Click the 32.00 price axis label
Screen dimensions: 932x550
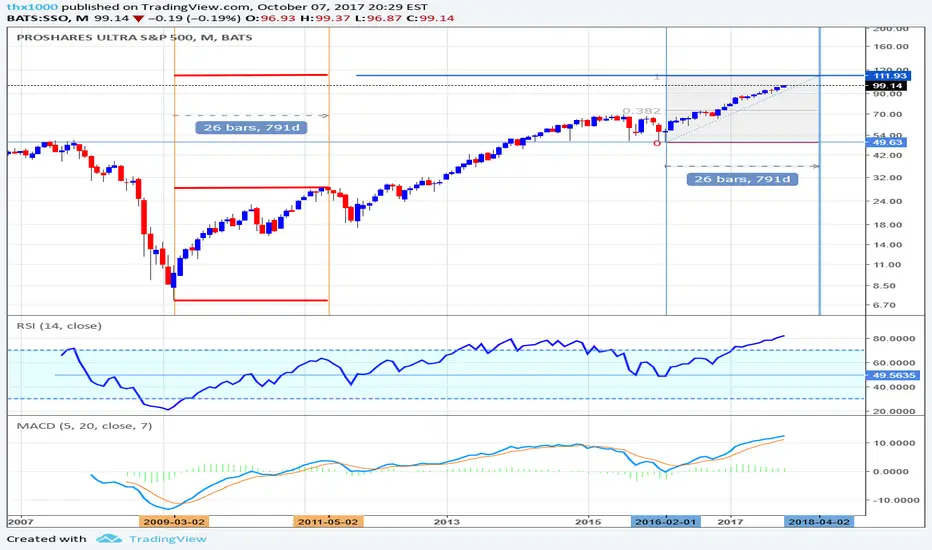[x=887, y=178]
